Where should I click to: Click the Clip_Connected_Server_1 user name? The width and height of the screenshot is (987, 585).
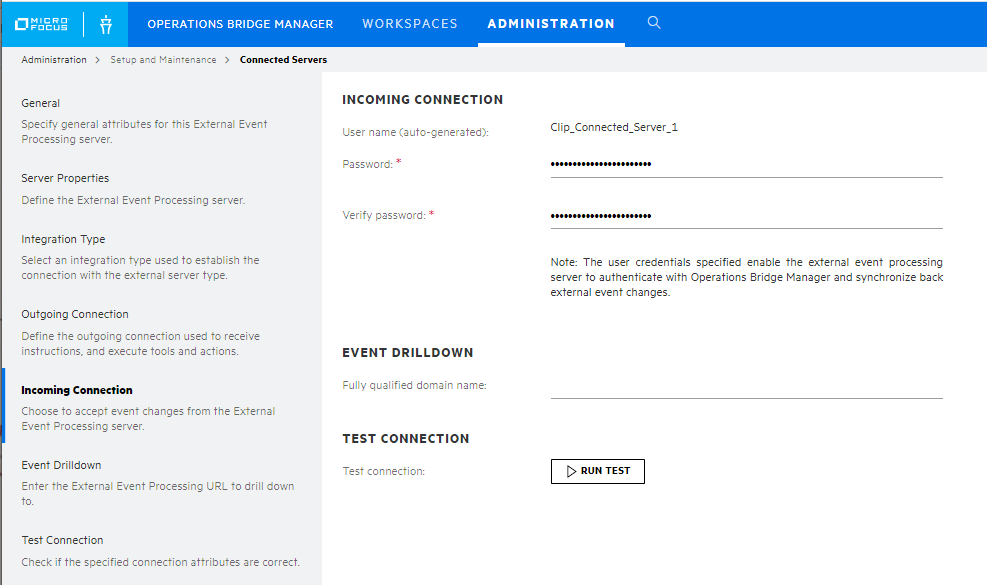point(614,127)
